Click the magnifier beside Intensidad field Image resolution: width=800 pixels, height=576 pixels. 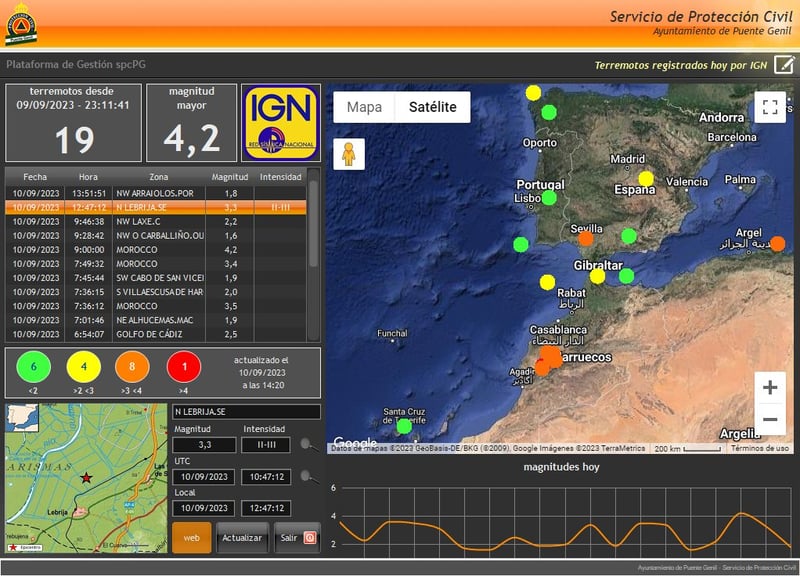click(x=310, y=446)
